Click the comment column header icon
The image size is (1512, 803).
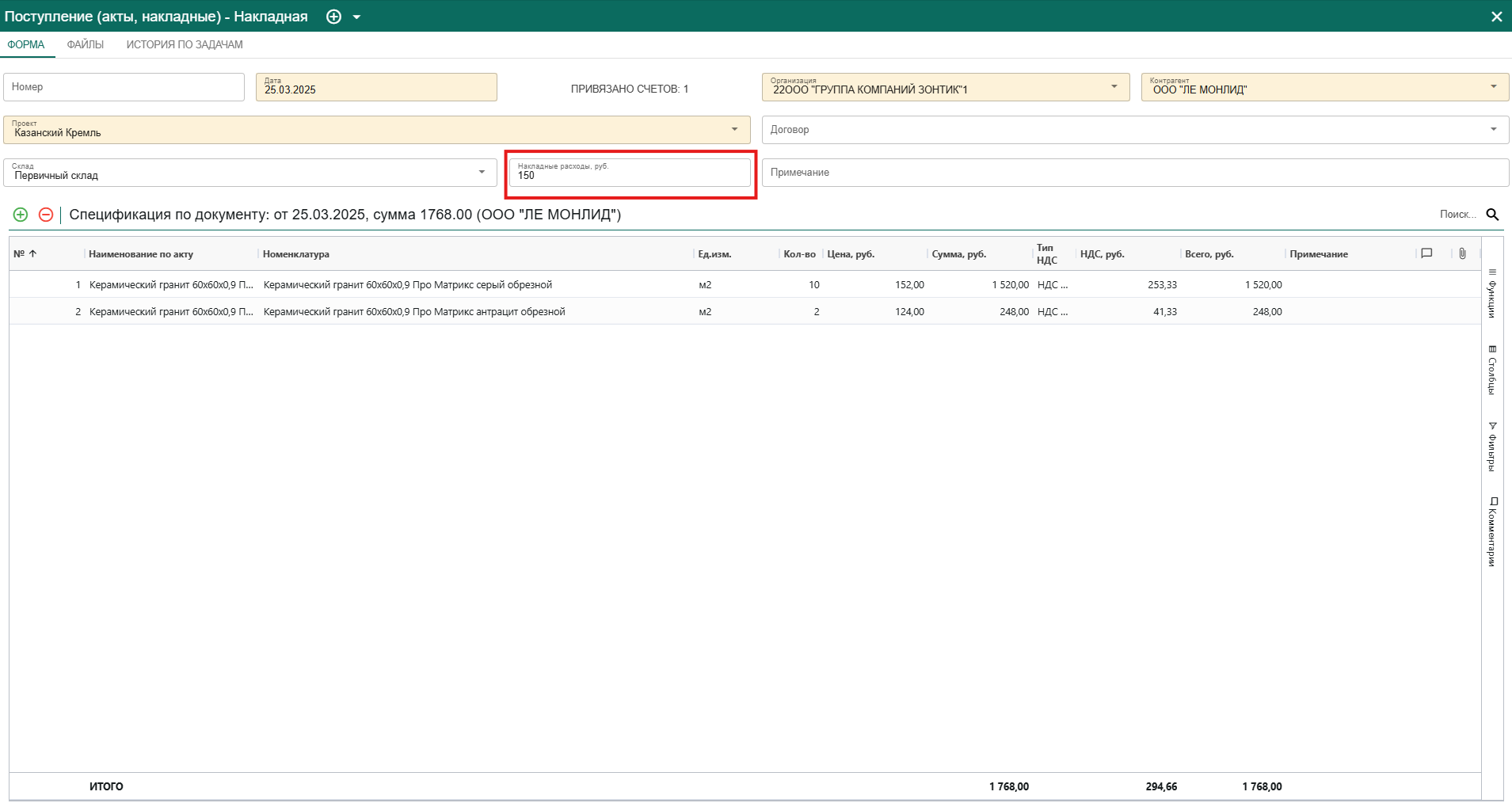point(1426,253)
